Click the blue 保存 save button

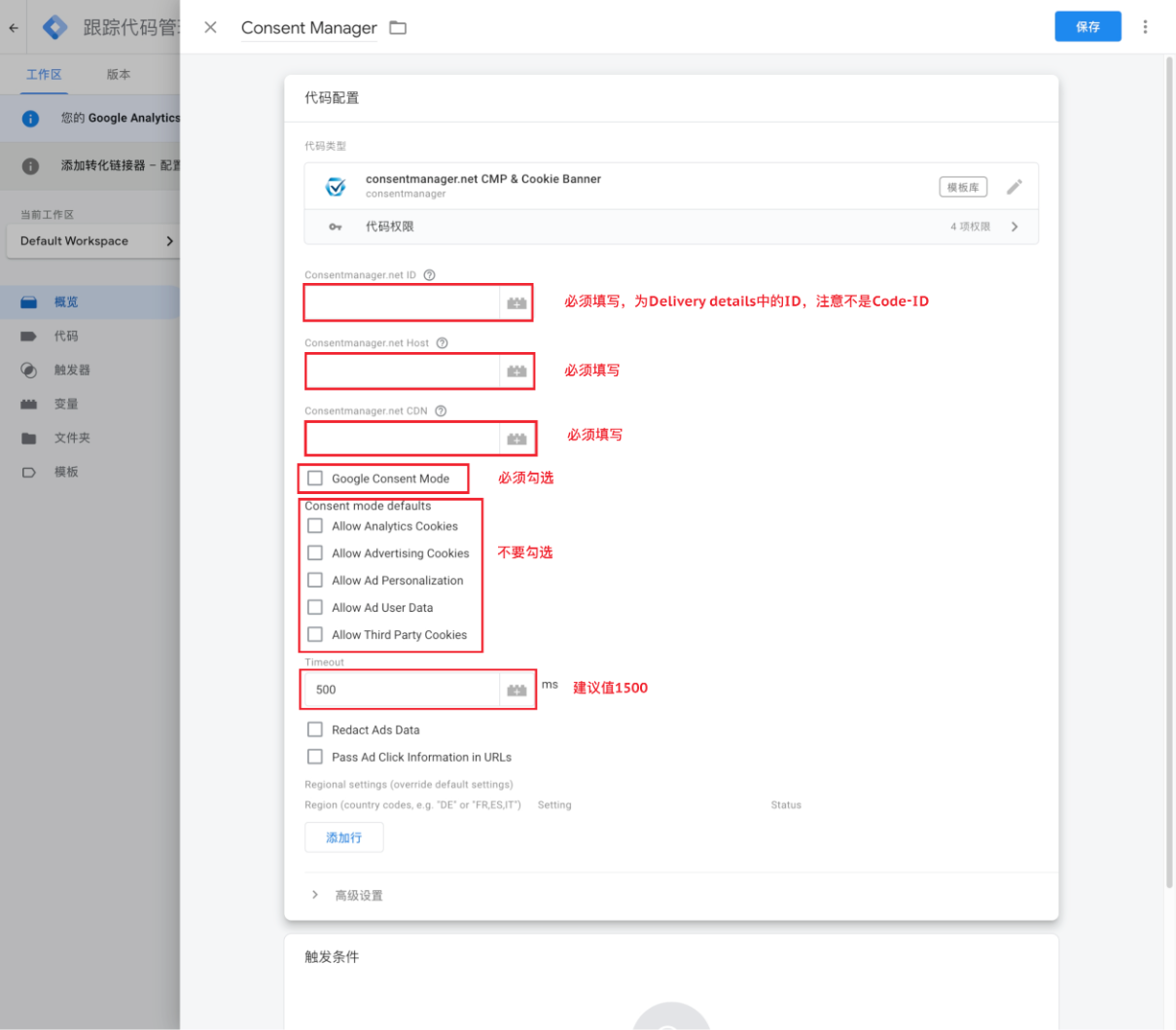coord(1087,27)
